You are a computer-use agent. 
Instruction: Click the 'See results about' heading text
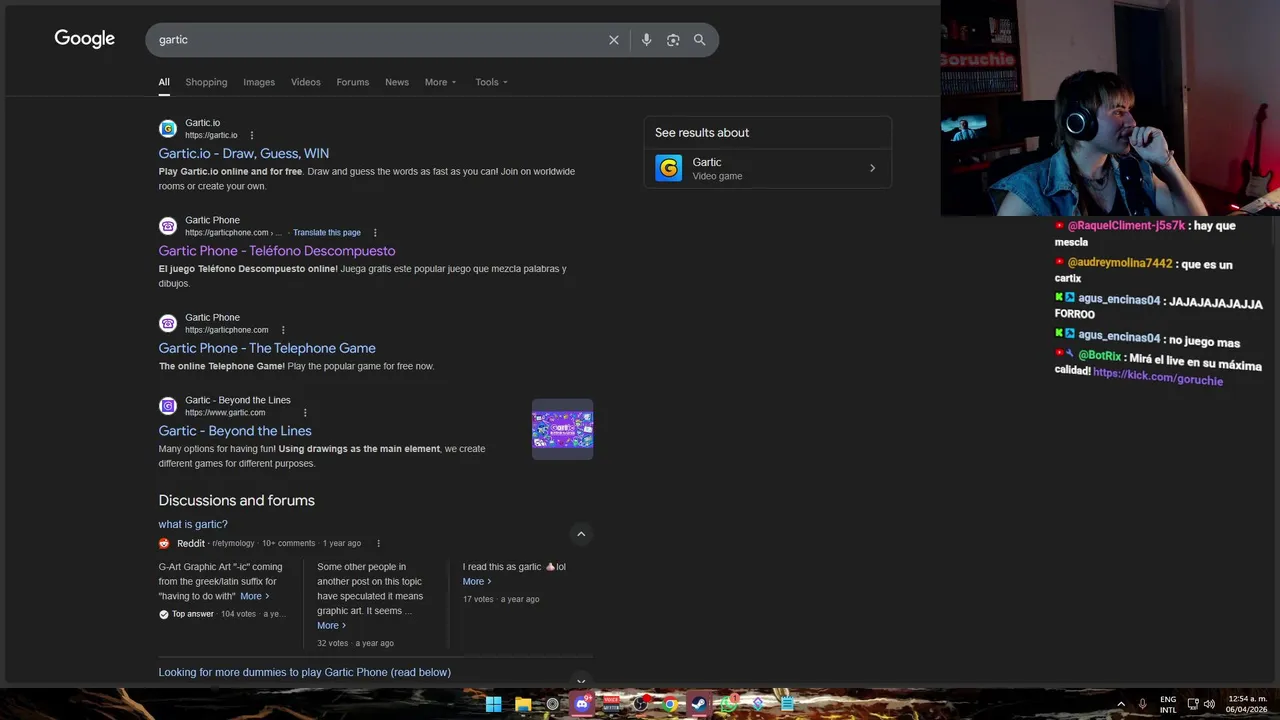coord(702,132)
